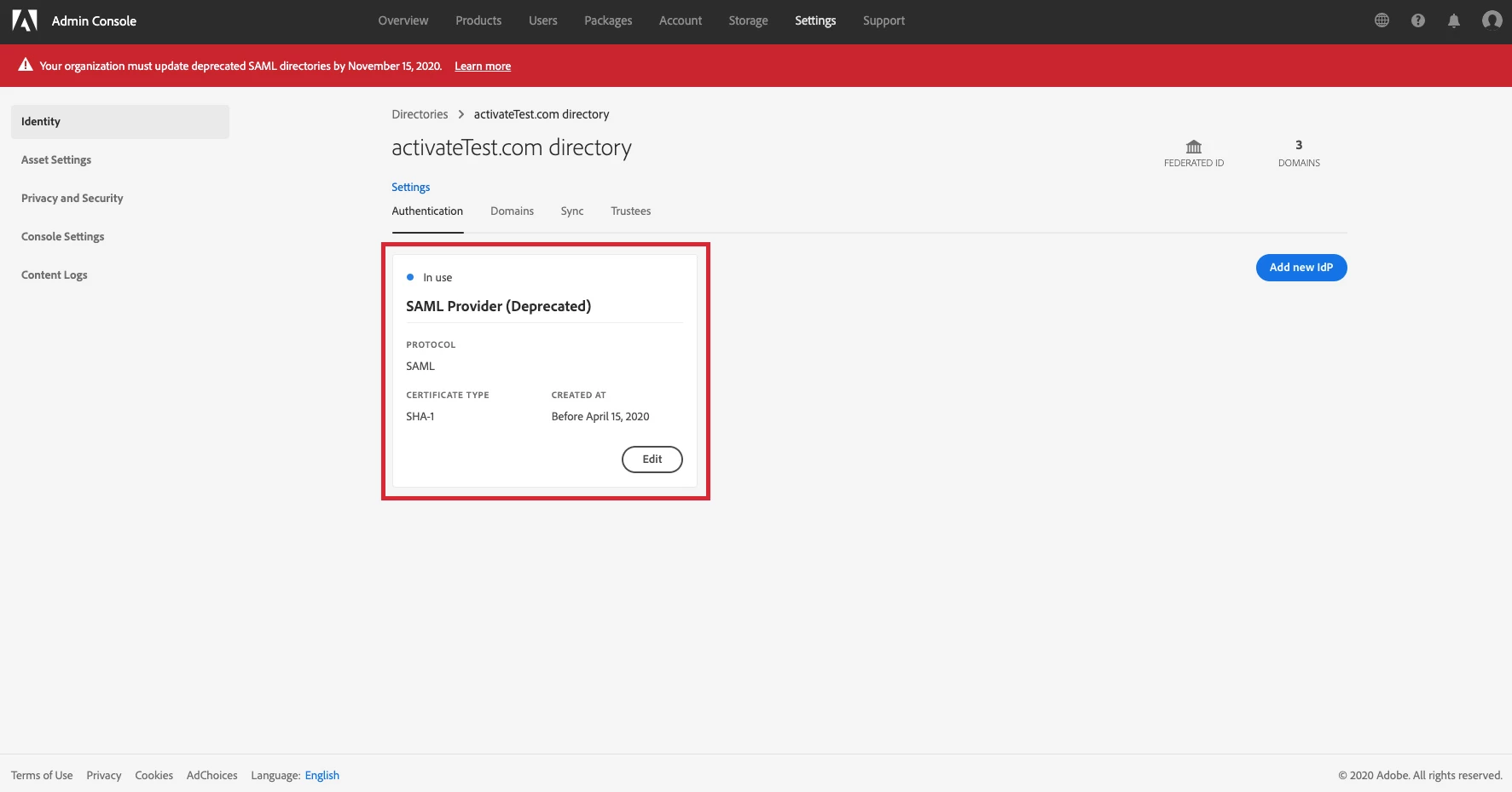Click the In use status indicator
This screenshot has width=1512, height=792.
coord(430,278)
